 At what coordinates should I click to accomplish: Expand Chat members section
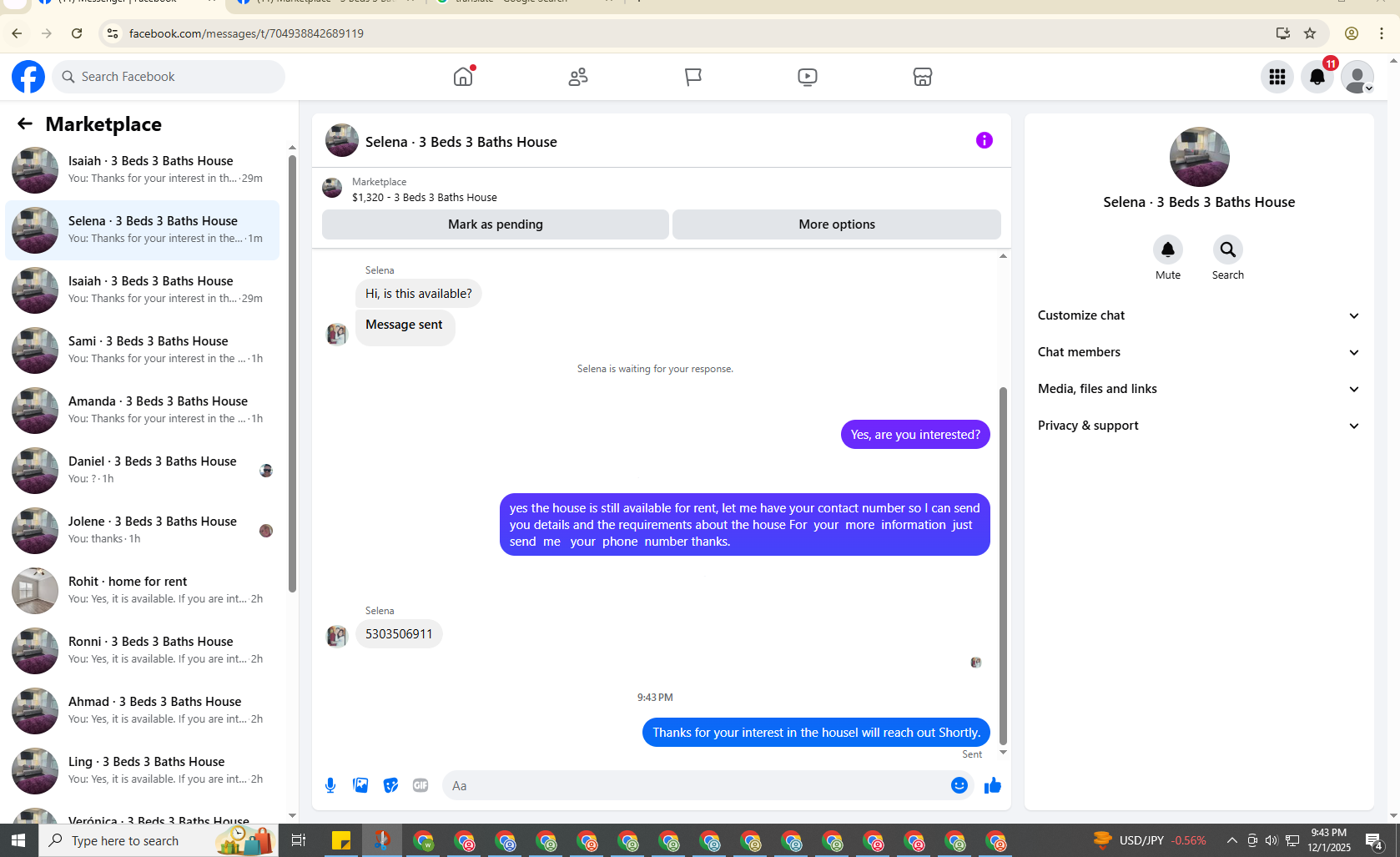pos(1199,352)
